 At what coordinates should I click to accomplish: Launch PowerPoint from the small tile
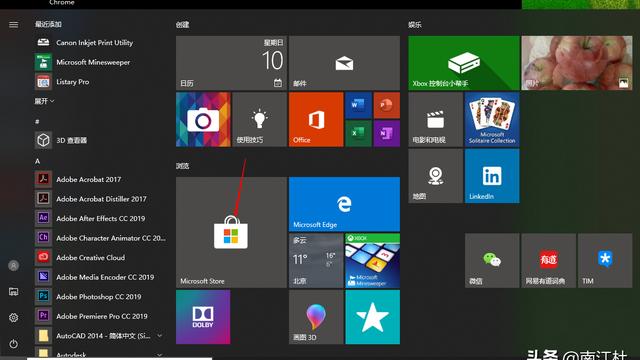(x=387, y=105)
